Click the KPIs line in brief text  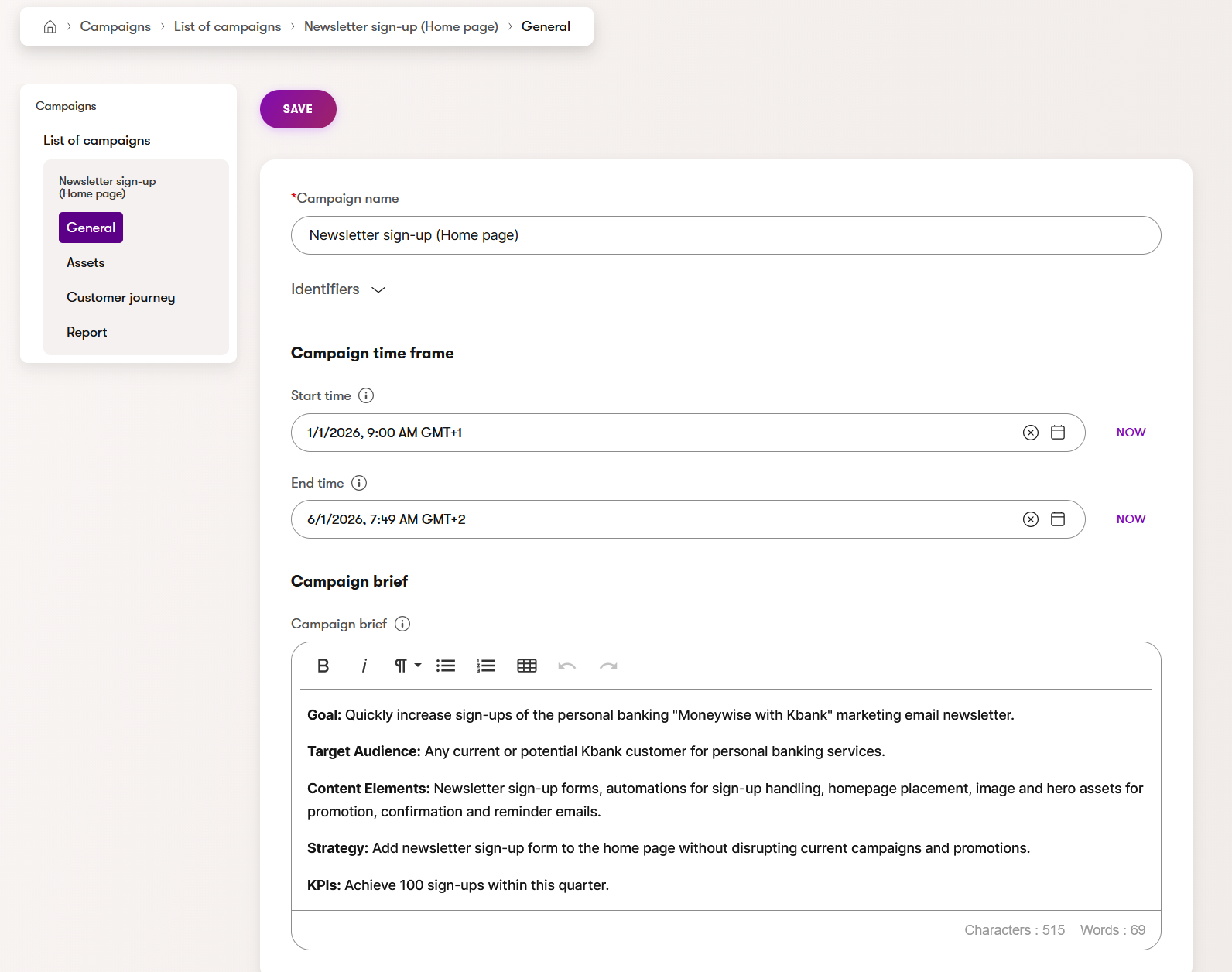tap(458, 885)
